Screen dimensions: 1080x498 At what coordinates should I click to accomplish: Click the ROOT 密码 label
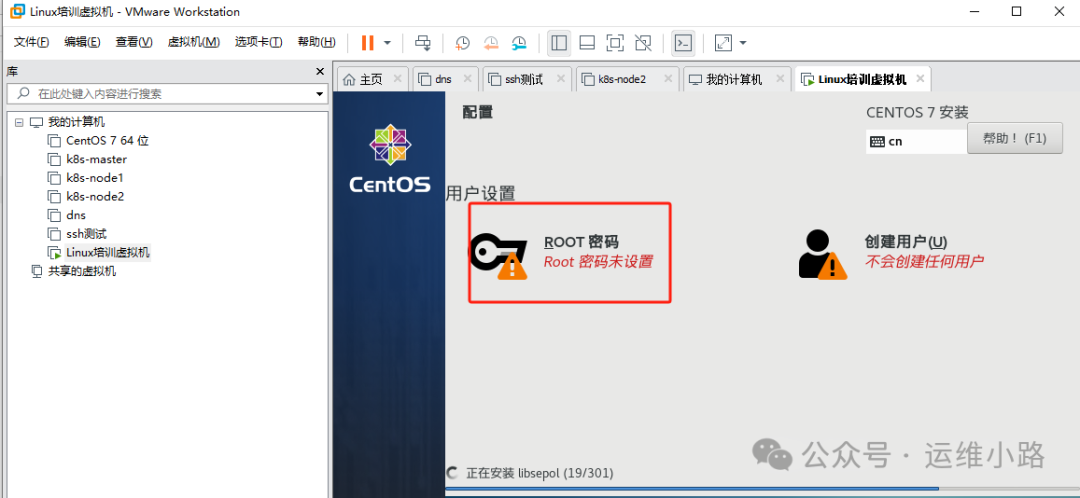tap(581, 242)
